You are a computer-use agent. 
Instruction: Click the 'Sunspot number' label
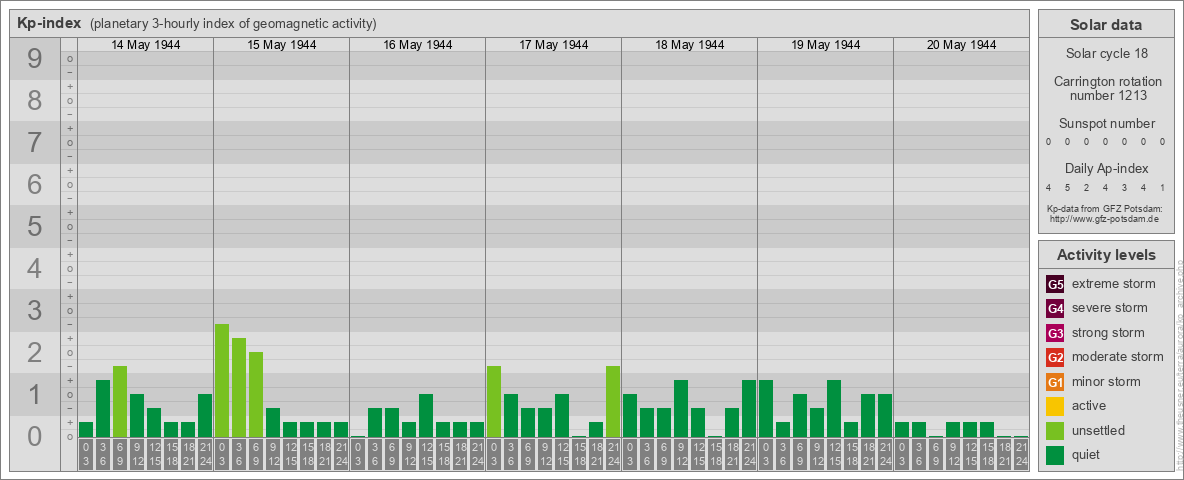tap(1106, 124)
